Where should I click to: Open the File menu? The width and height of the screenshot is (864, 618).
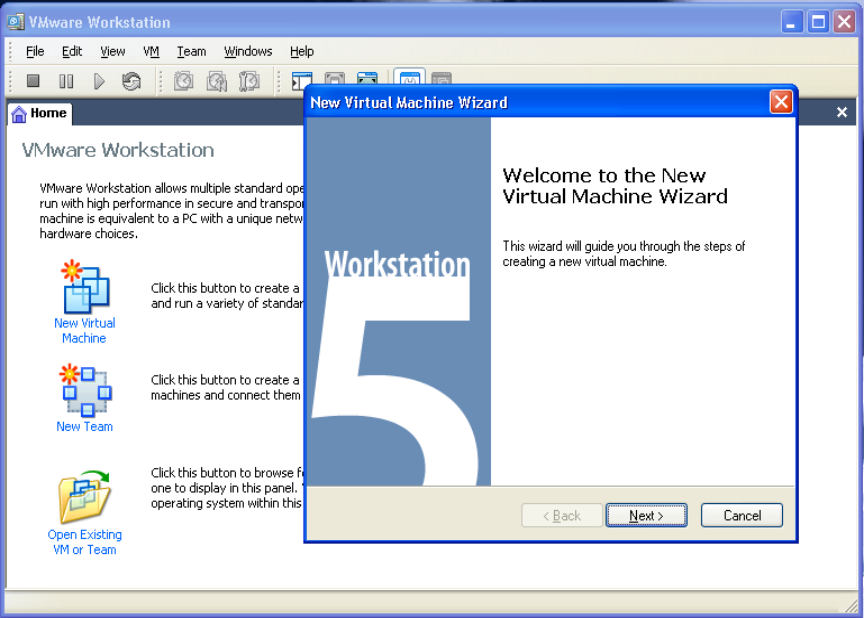pyautogui.click(x=35, y=51)
